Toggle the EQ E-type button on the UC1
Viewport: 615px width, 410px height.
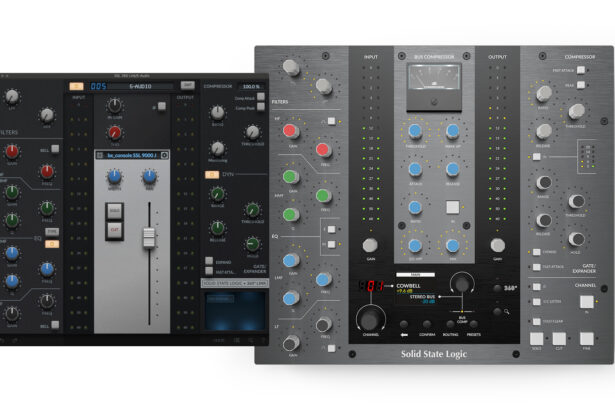click(331, 229)
